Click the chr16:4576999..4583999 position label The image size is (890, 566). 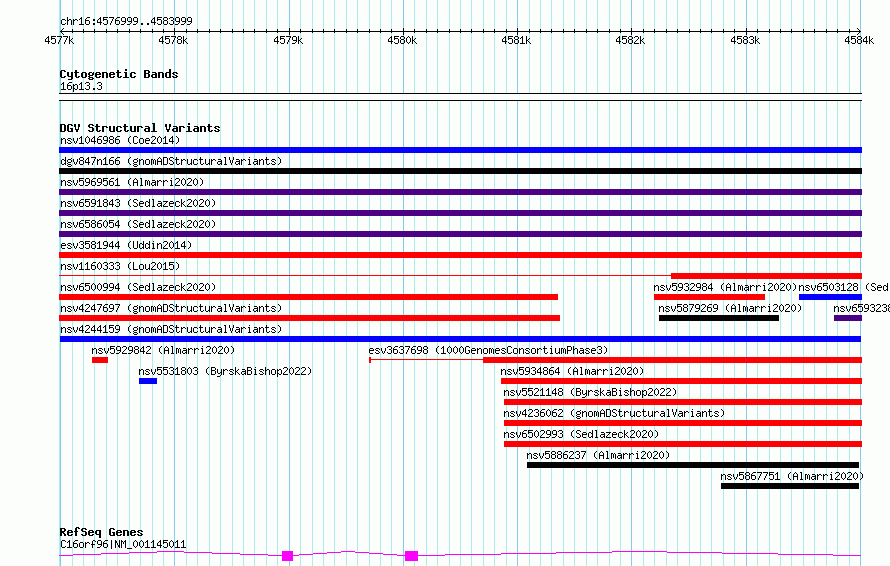point(126,21)
